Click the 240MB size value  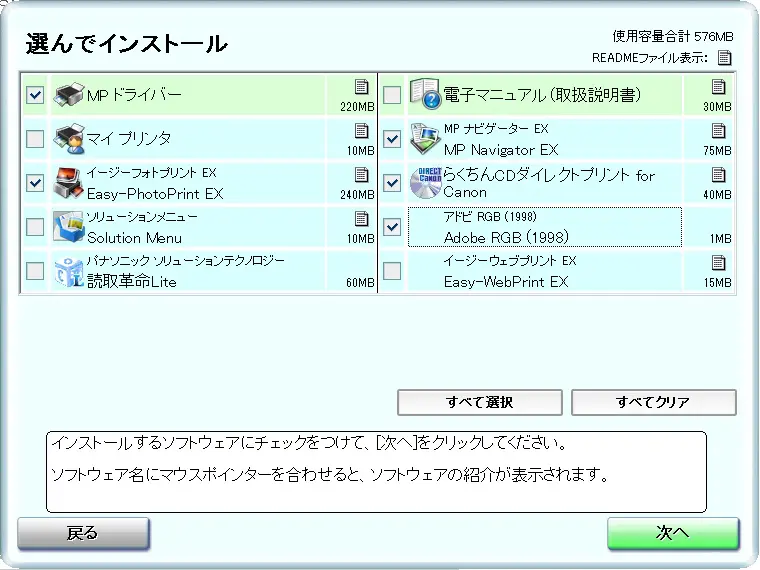click(x=357, y=195)
